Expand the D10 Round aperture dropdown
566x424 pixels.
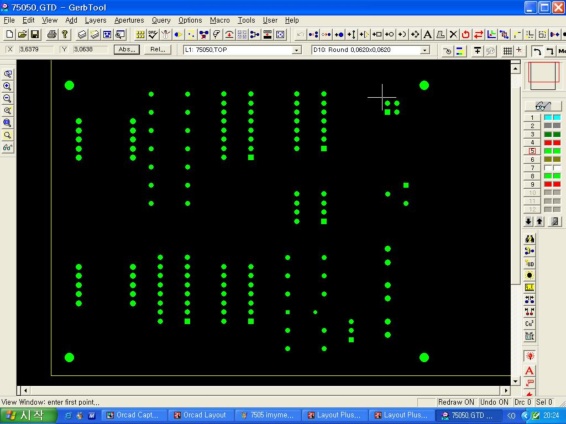tap(425, 50)
